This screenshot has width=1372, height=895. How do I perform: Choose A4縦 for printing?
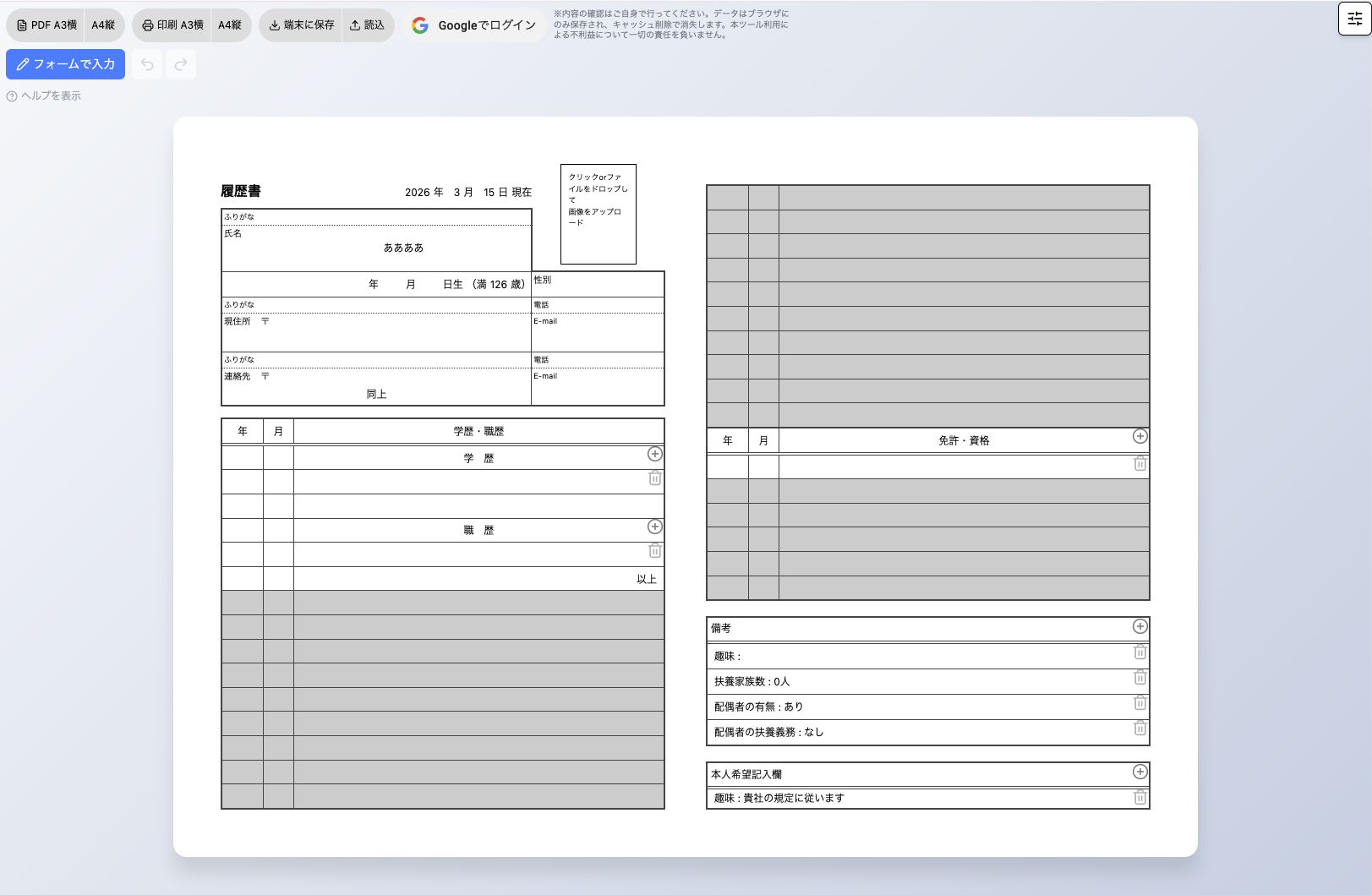tap(230, 25)
